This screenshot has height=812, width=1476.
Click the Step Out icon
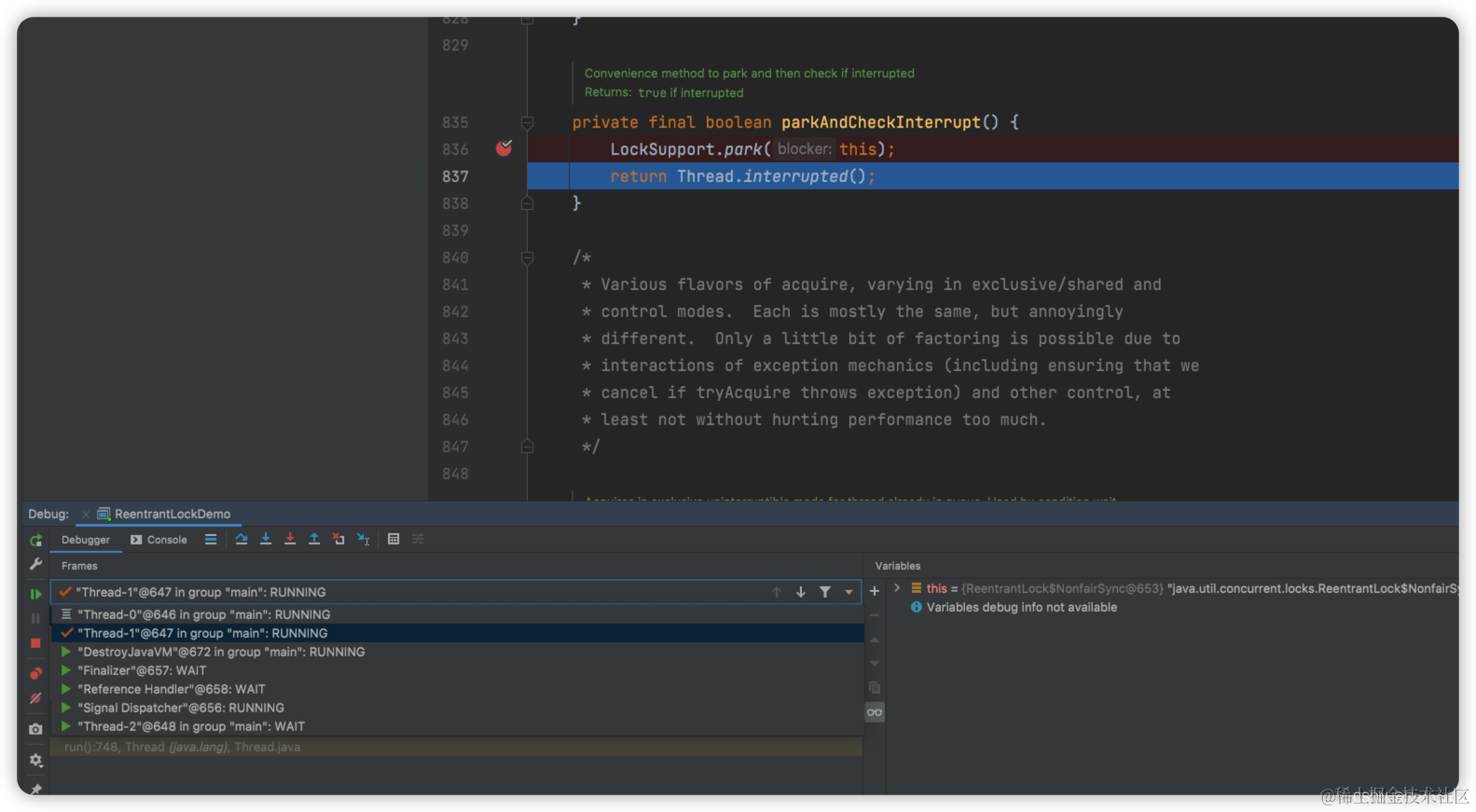[x=314, y=539]
